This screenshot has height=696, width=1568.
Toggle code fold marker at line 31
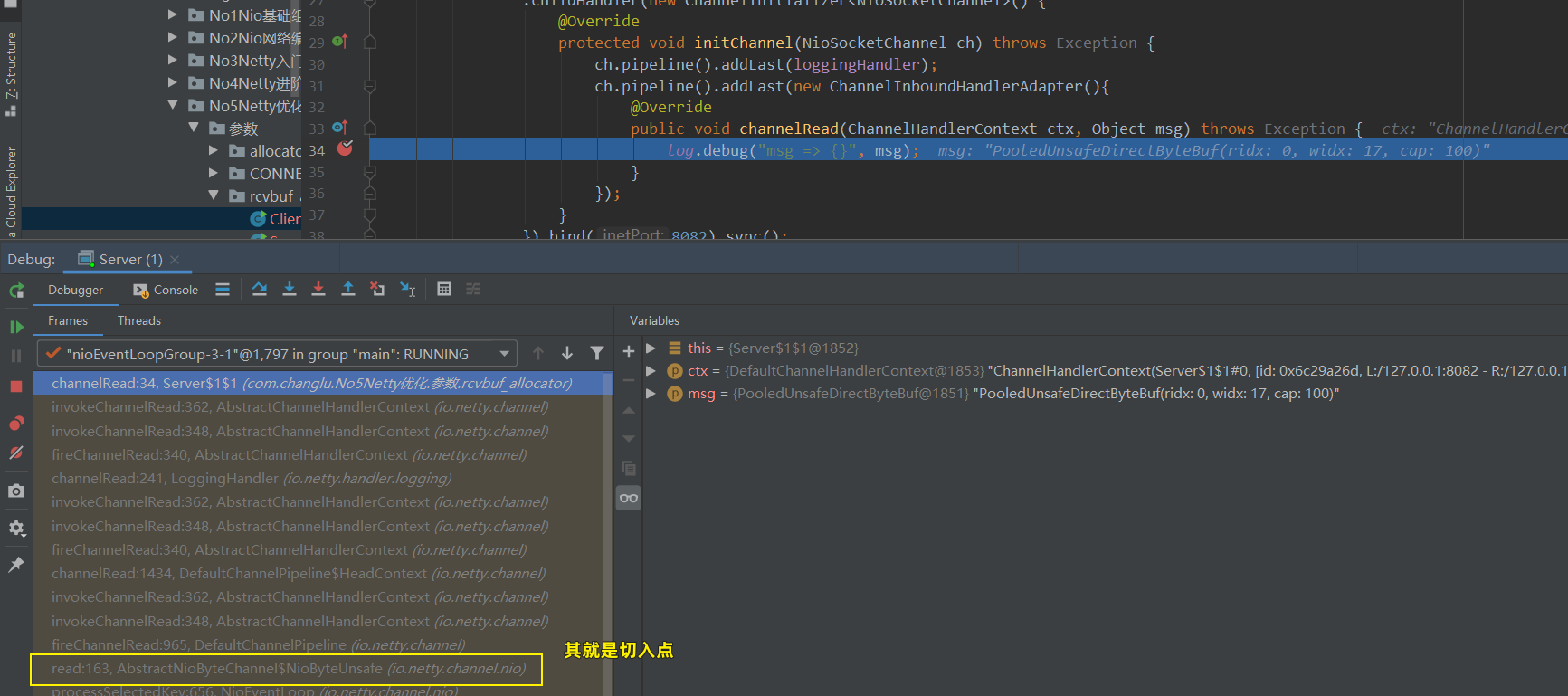coord(369,86)
